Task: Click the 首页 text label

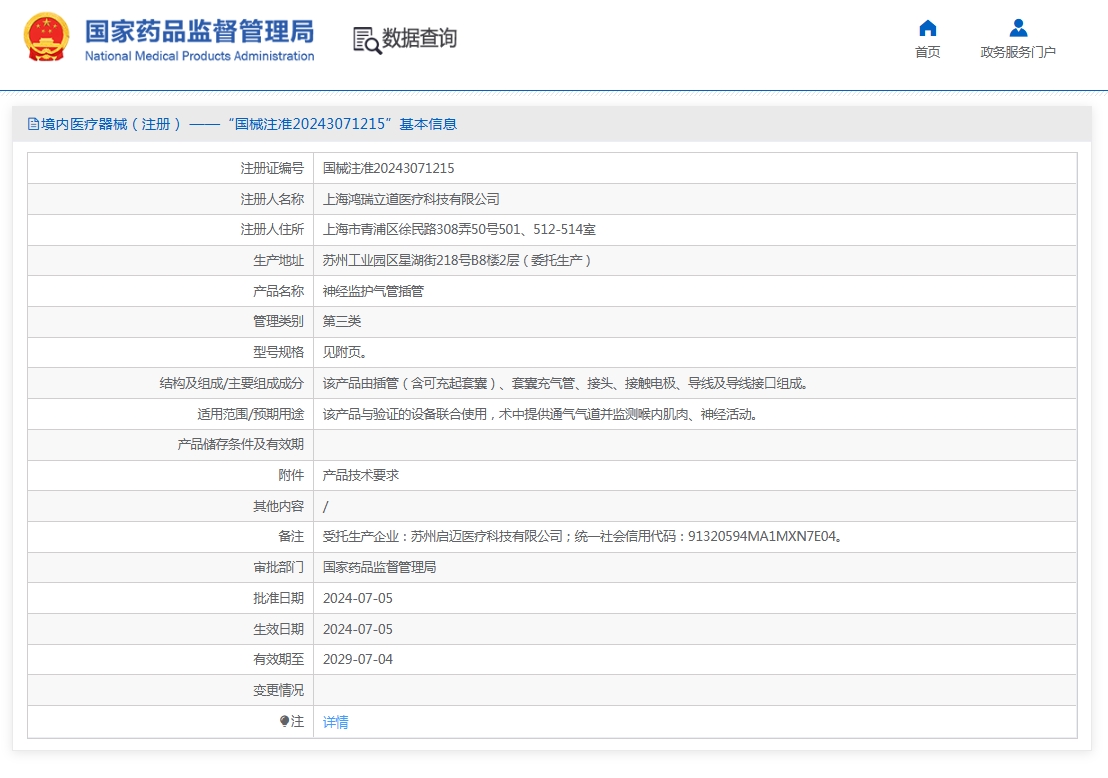Action: 927,52
